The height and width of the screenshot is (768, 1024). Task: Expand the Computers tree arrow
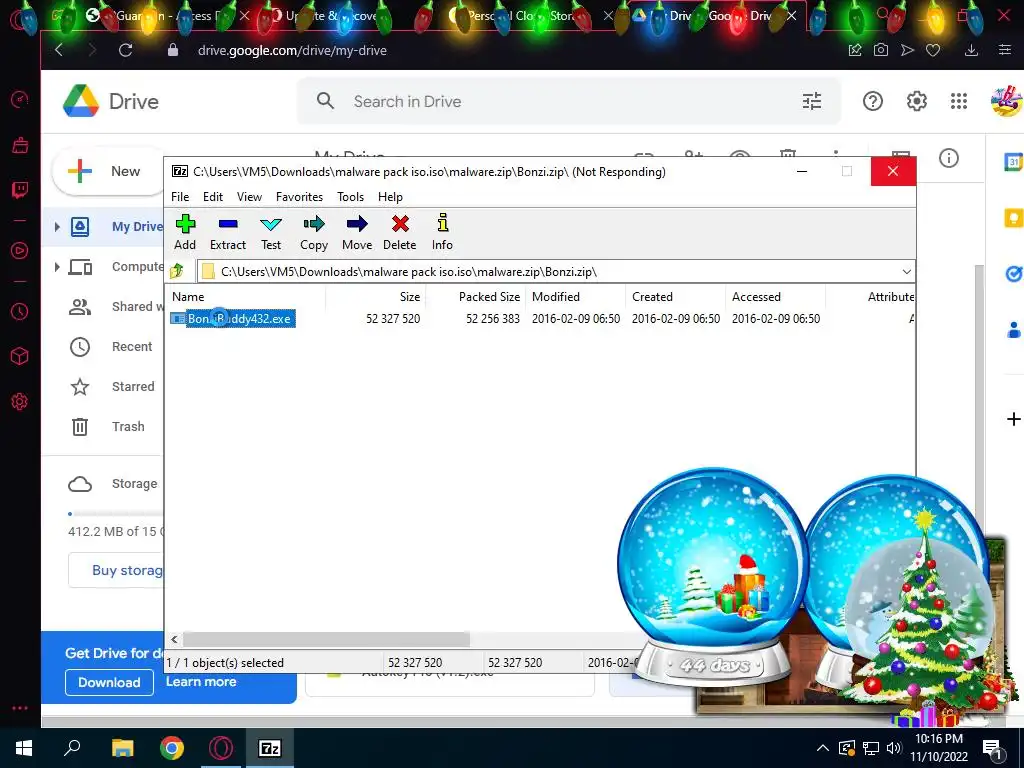[x=57, y=266]
